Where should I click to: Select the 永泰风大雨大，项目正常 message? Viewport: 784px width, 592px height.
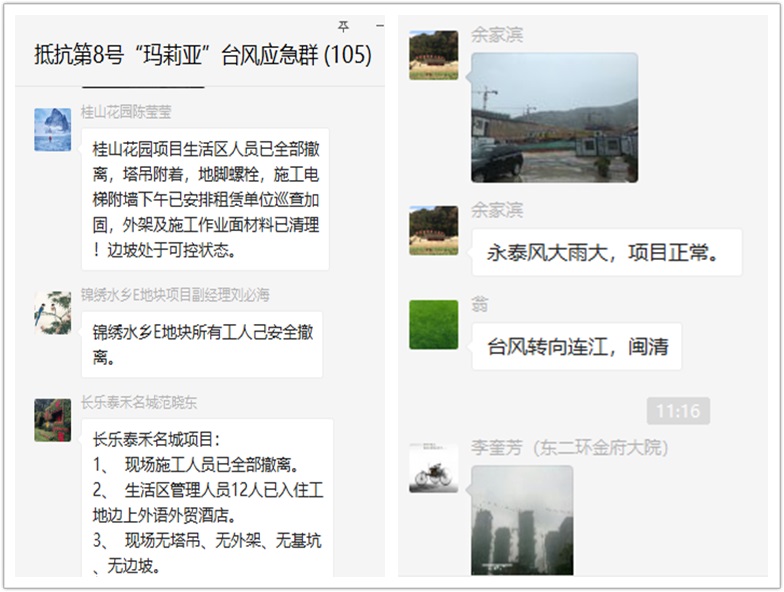click(606, 252)
